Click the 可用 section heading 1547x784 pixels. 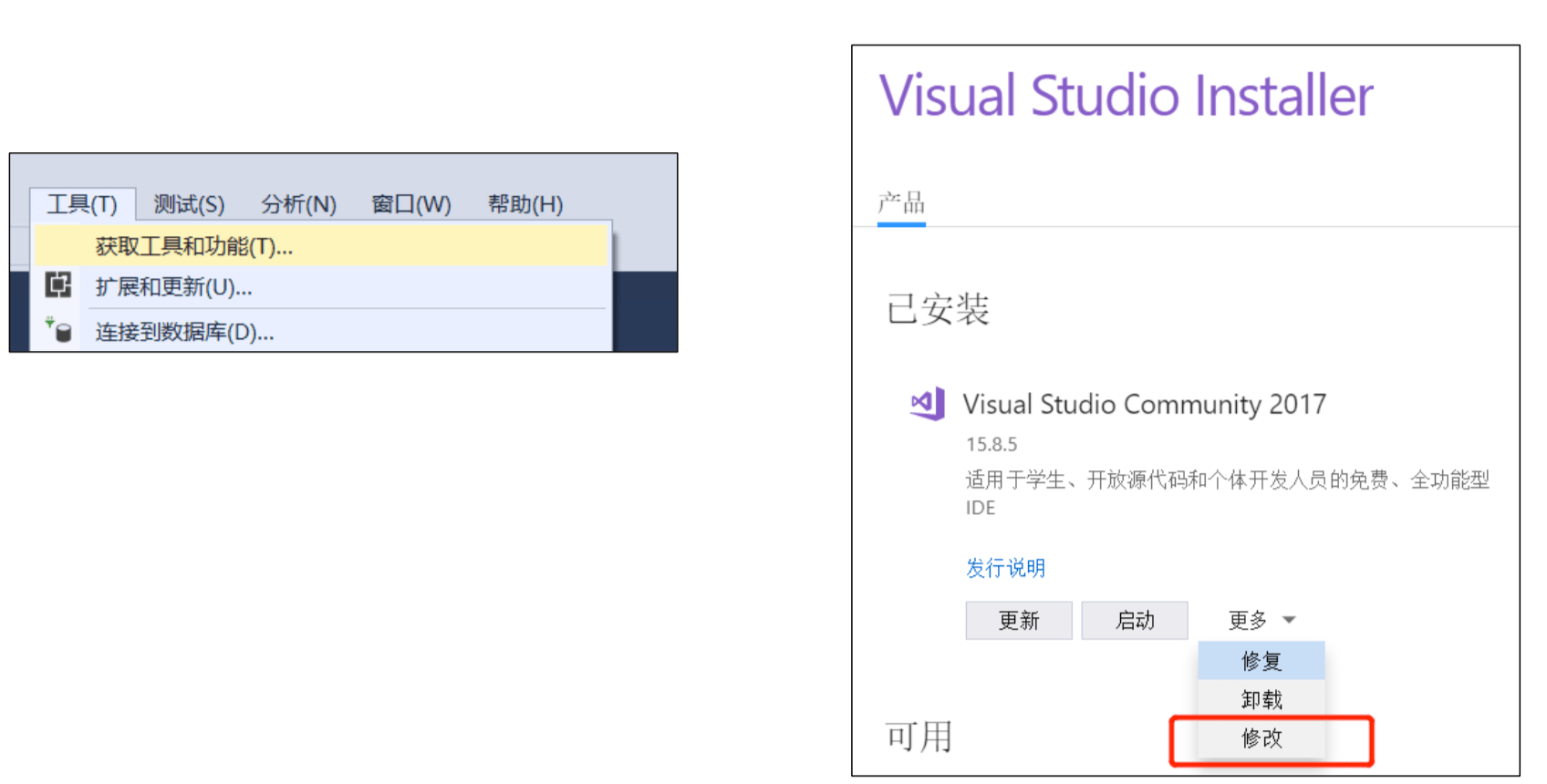(x=919, y=737)
